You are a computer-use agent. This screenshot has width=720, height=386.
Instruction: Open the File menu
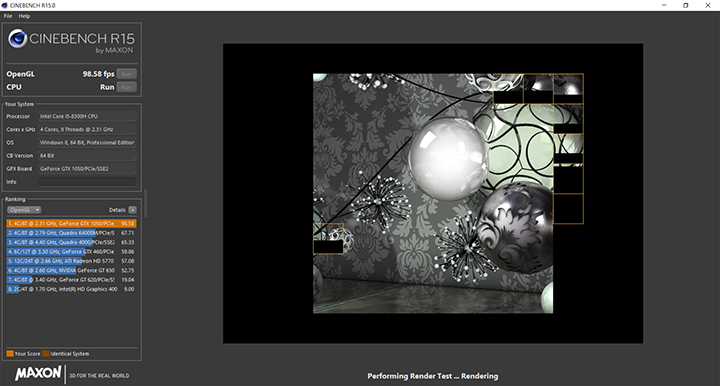pos(8,16)
